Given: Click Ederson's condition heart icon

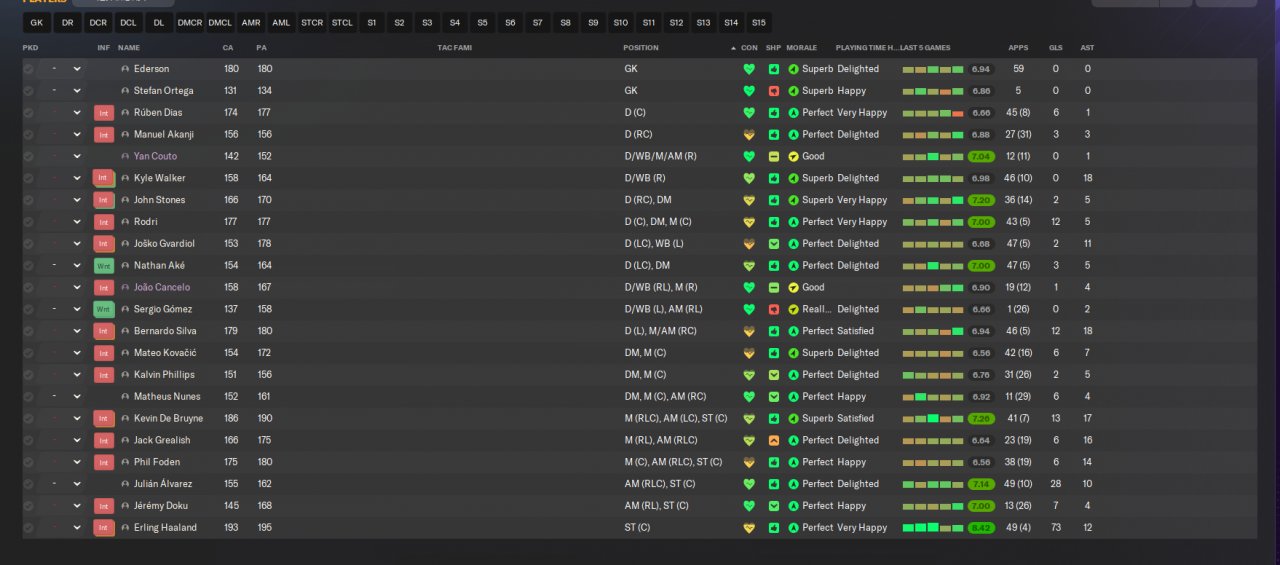Looking at the screenshot, I should point(748,69).
